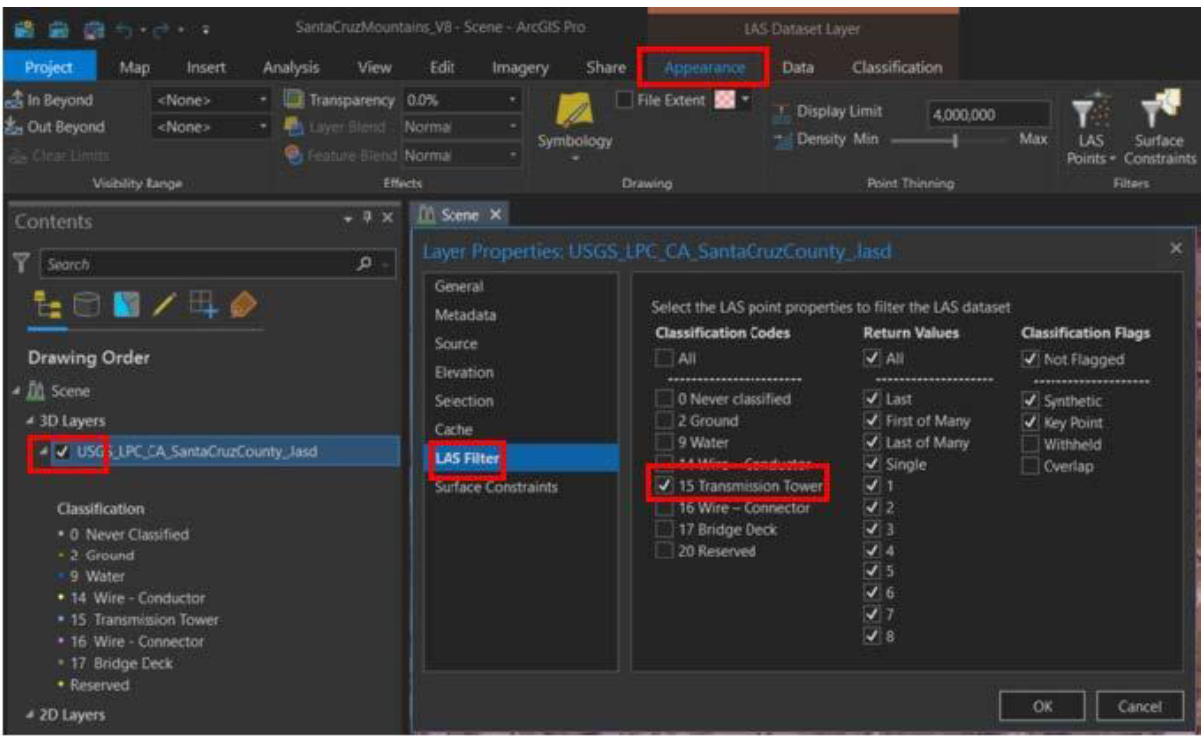Click the Undo arrow icon
The image size is (1204, 736).
[127, 28]
